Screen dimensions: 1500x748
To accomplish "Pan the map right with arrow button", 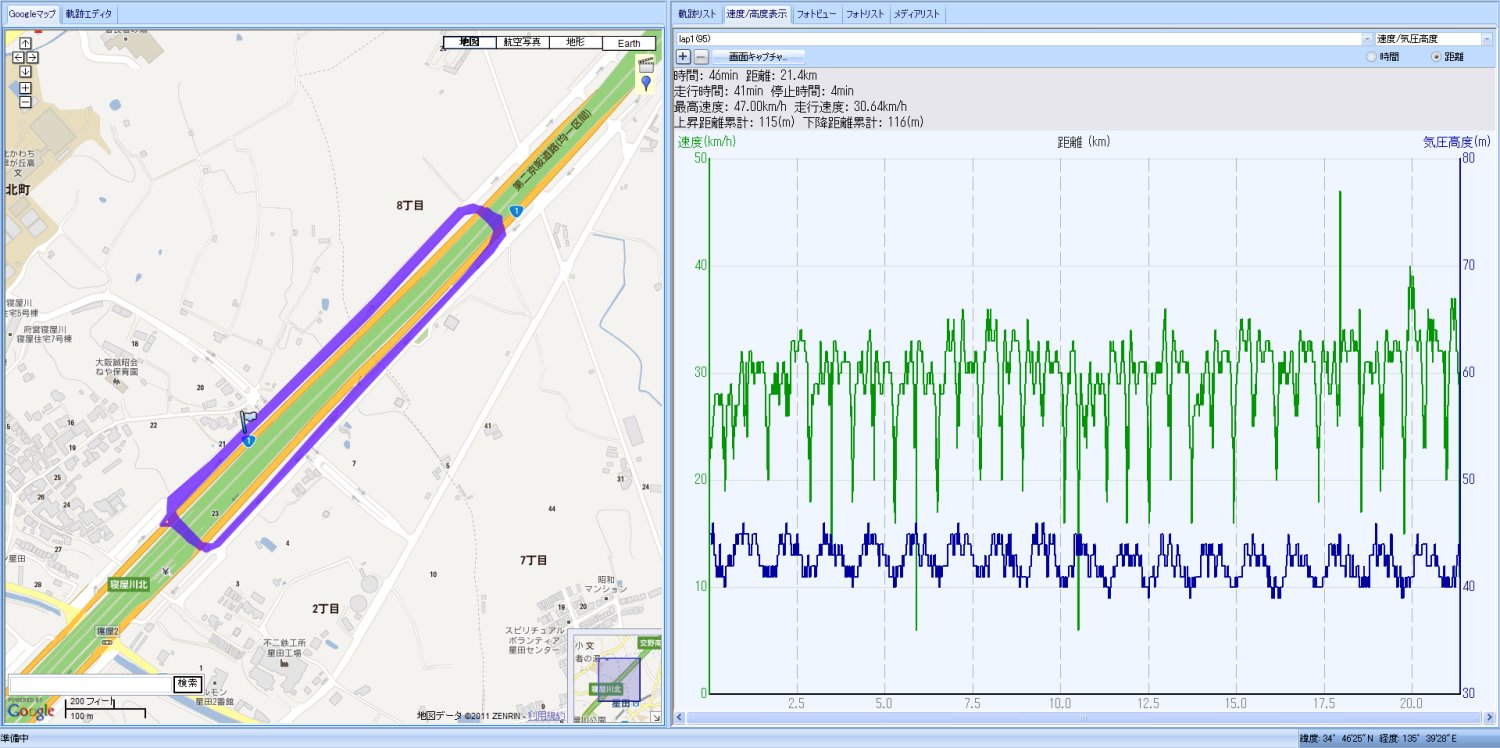I will pos(31,57).
